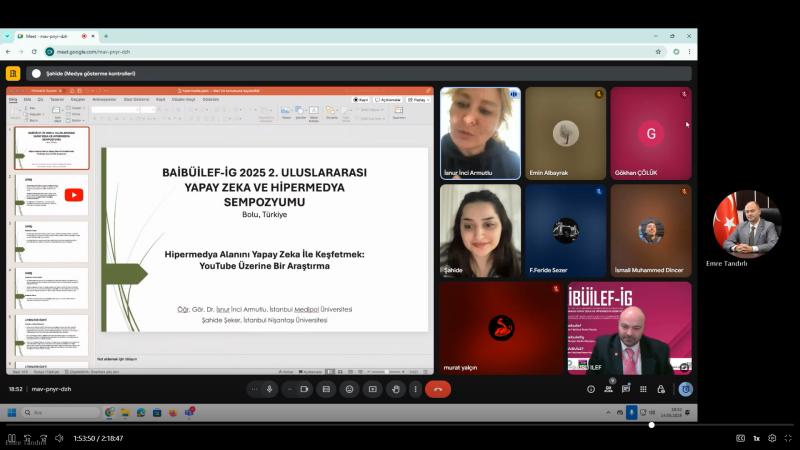Open the font name combo box

(x=115, y=110)
